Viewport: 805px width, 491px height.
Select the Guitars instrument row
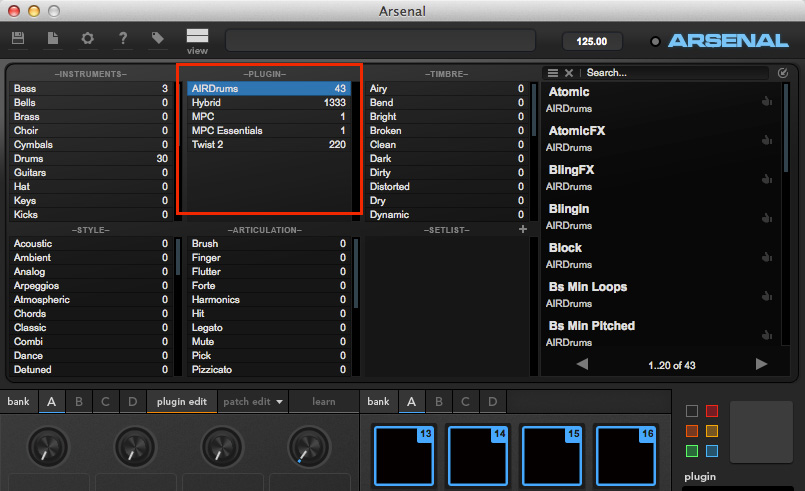(90, 173)
